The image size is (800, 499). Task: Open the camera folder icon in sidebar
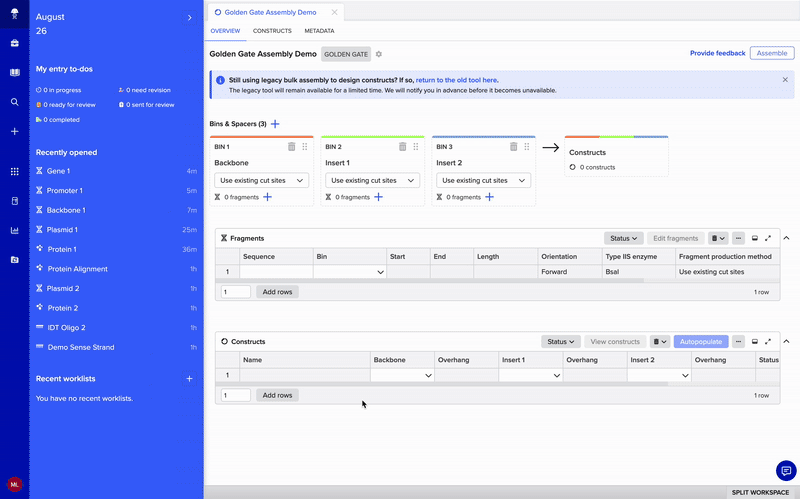pos(14,260)
